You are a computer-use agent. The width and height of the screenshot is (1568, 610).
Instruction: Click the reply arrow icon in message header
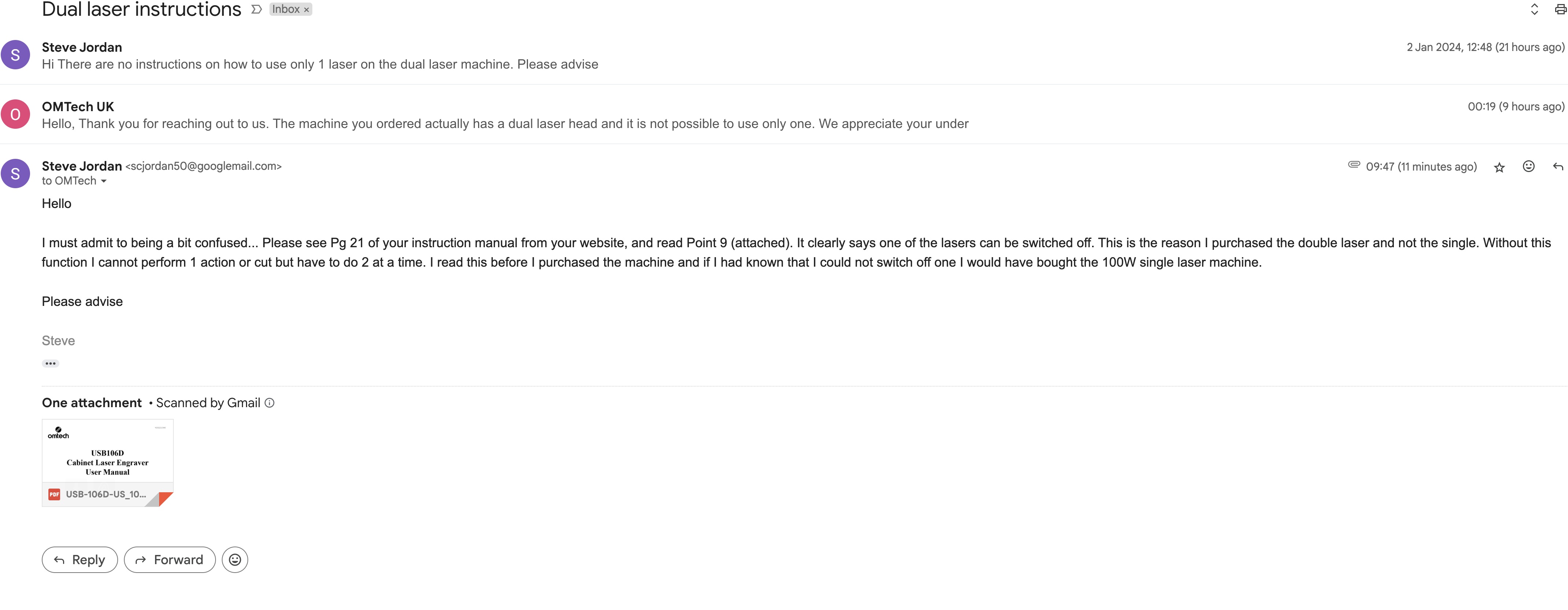1558,167
